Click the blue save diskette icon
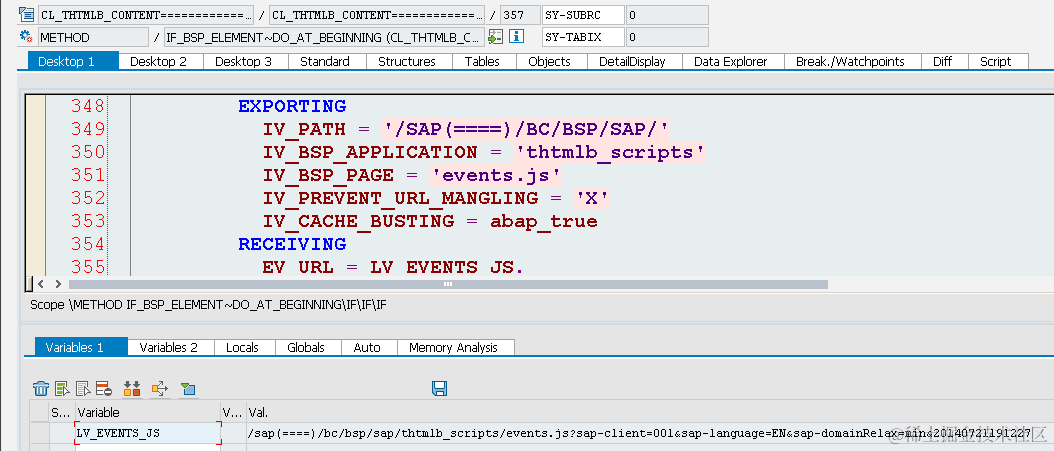1054x451 pixels. click(440, 388)
